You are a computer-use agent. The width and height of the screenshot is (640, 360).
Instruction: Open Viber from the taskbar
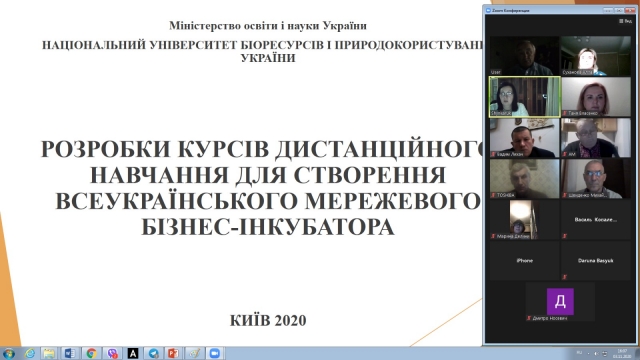[112, 353]
